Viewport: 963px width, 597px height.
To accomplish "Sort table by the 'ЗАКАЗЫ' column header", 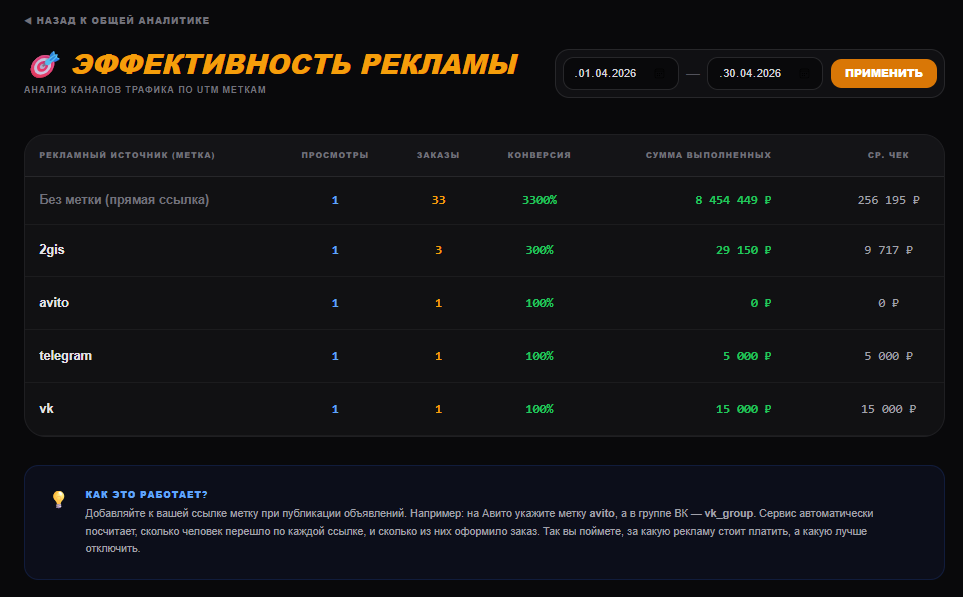I will 438,155.
